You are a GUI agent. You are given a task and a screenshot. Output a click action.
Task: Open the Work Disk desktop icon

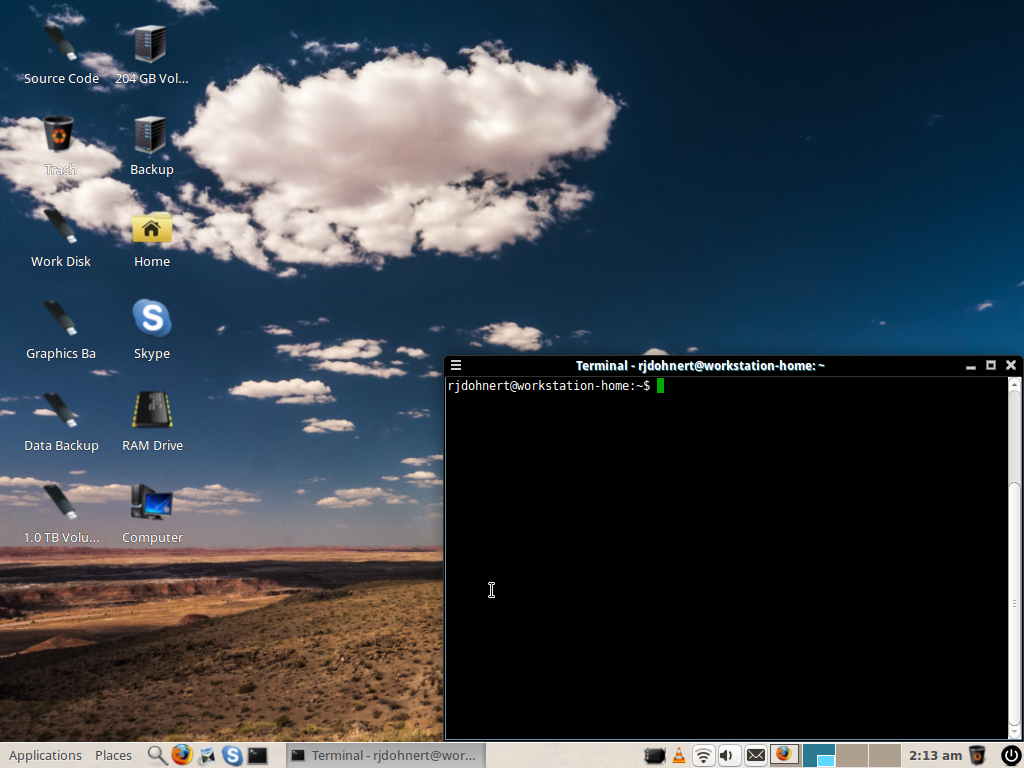click(x=60, y=228)
